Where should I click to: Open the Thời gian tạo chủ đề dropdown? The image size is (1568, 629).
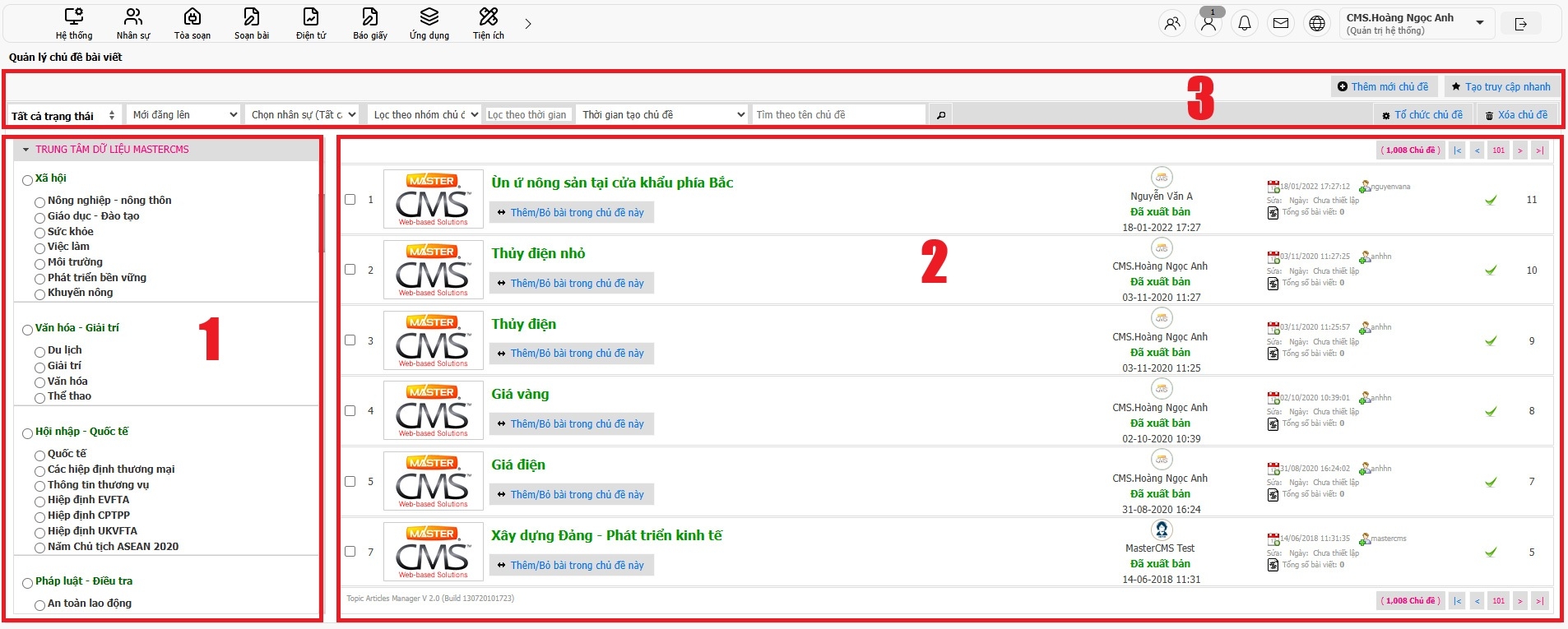pos(661,115)
